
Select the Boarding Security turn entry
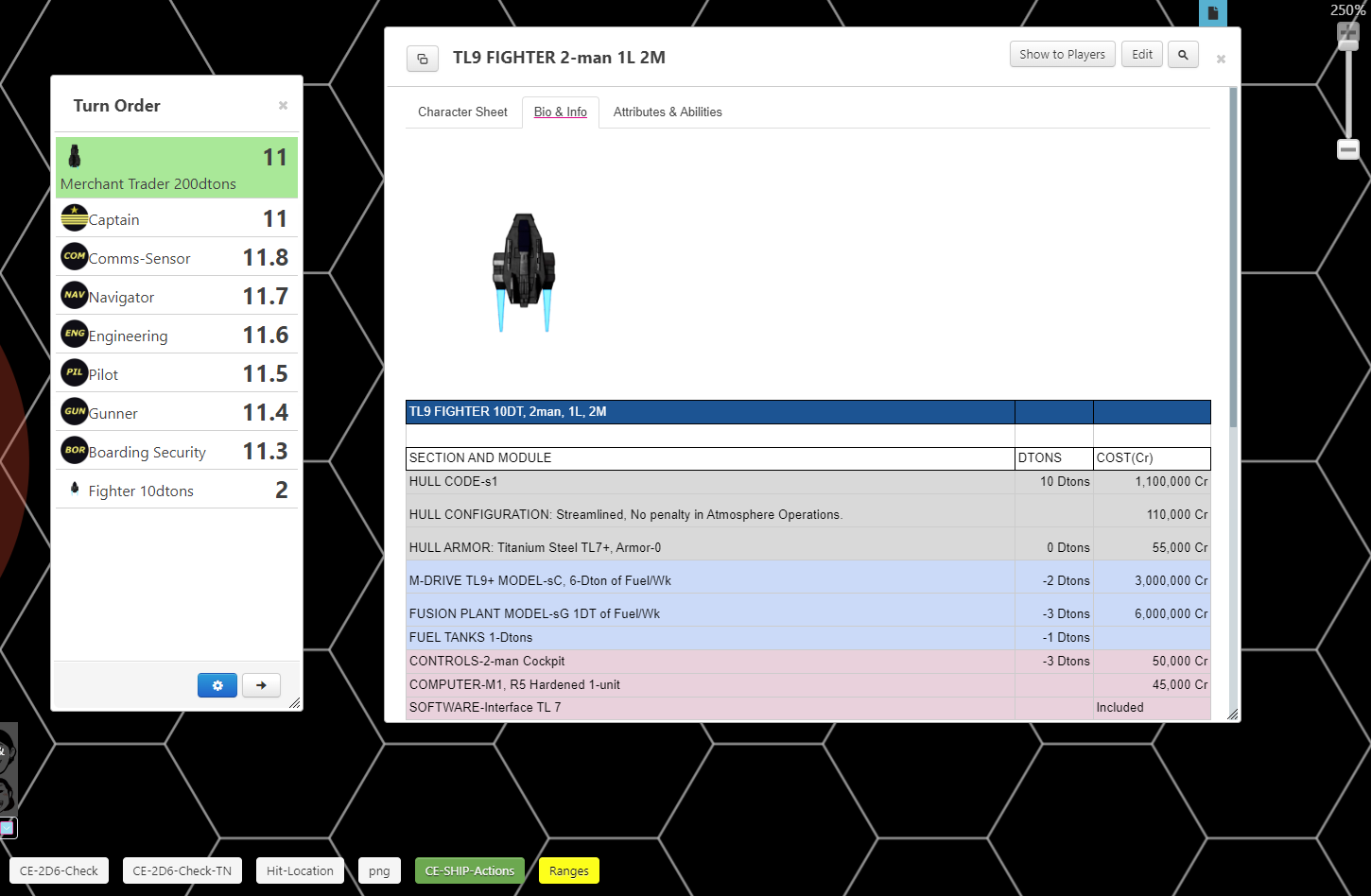pos(177,451)
